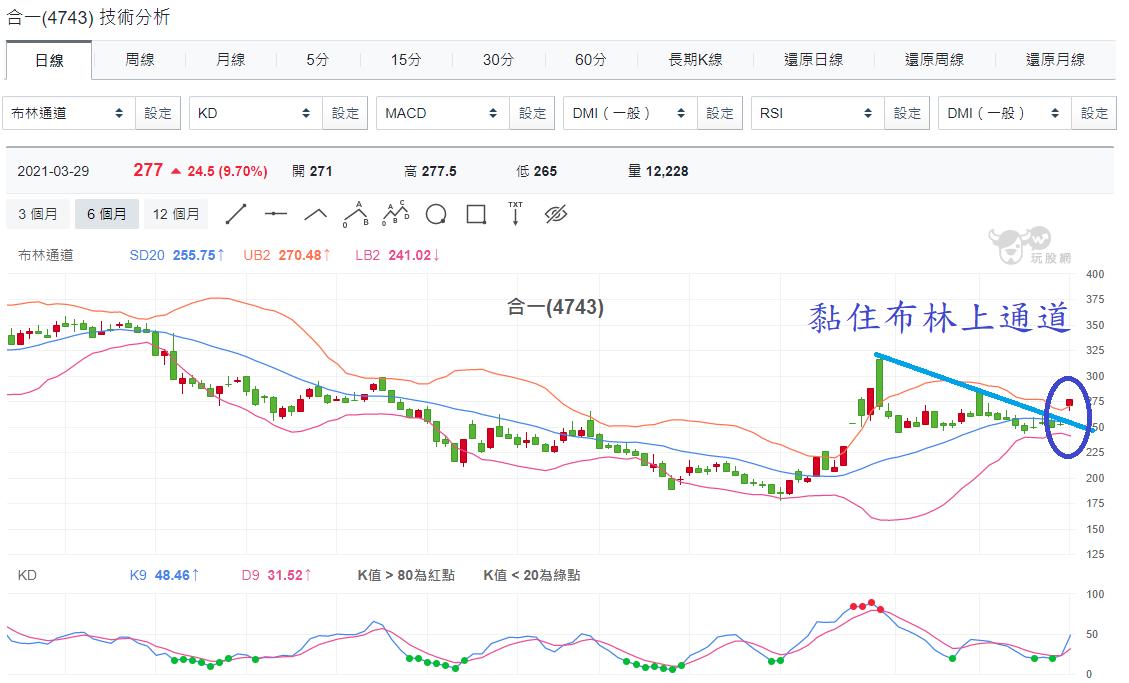Screen dimensions: 1129x683
Task: Click the 高 277.5 high price
Action: [431, 171]
